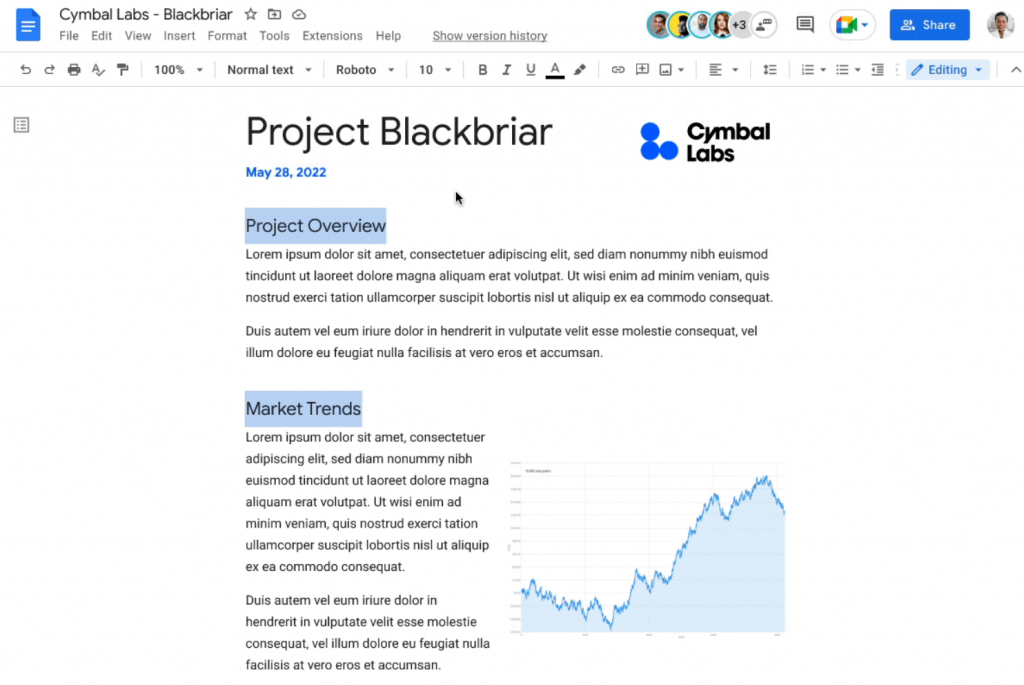Screen dimensions: 1024x685
Task: Insert a link
Action: pos(618,69)
